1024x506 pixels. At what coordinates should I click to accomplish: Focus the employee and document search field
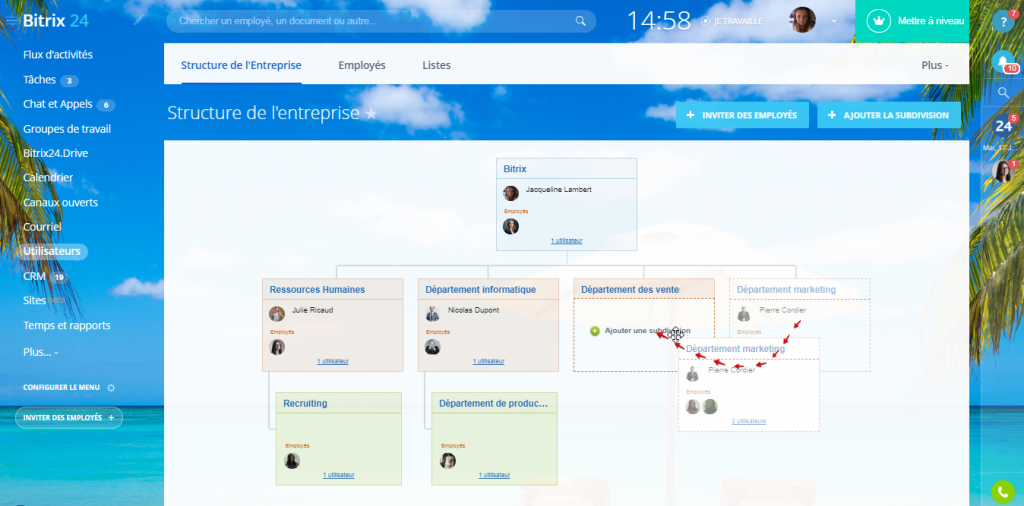[381, 21]
